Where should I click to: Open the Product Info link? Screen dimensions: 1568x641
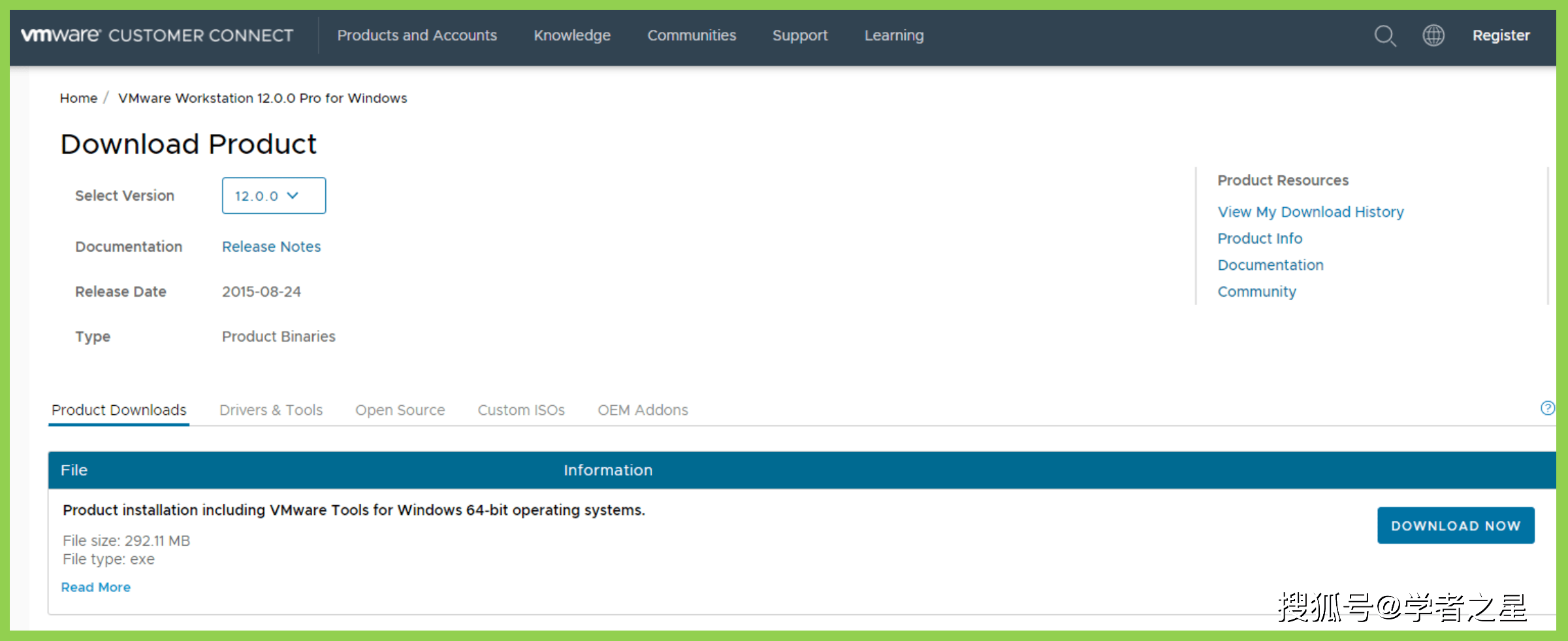(x=1260, y=238)
